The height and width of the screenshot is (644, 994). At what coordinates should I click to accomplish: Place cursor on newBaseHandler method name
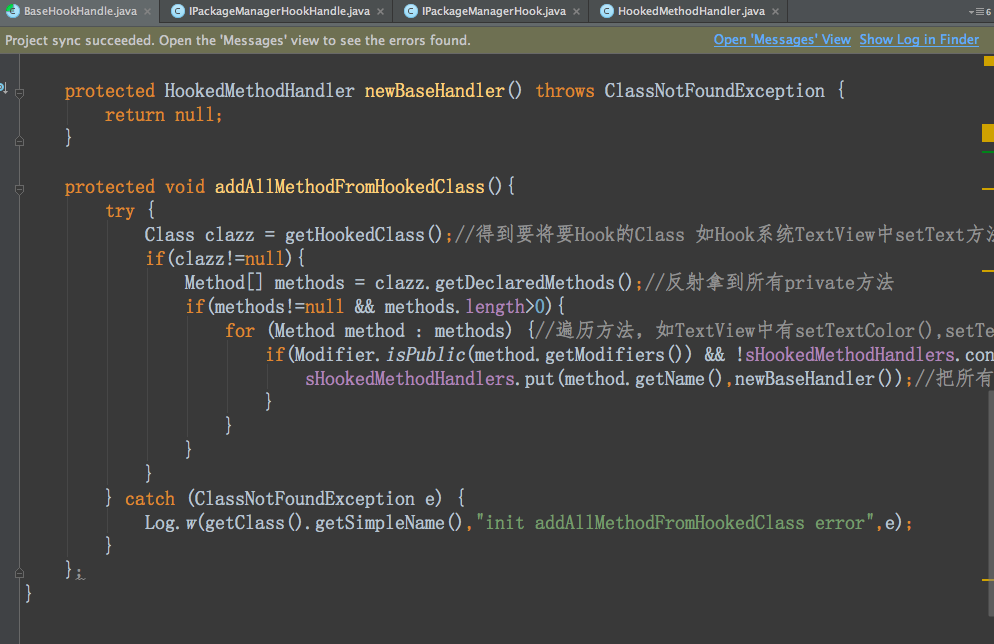pos(435,91)
